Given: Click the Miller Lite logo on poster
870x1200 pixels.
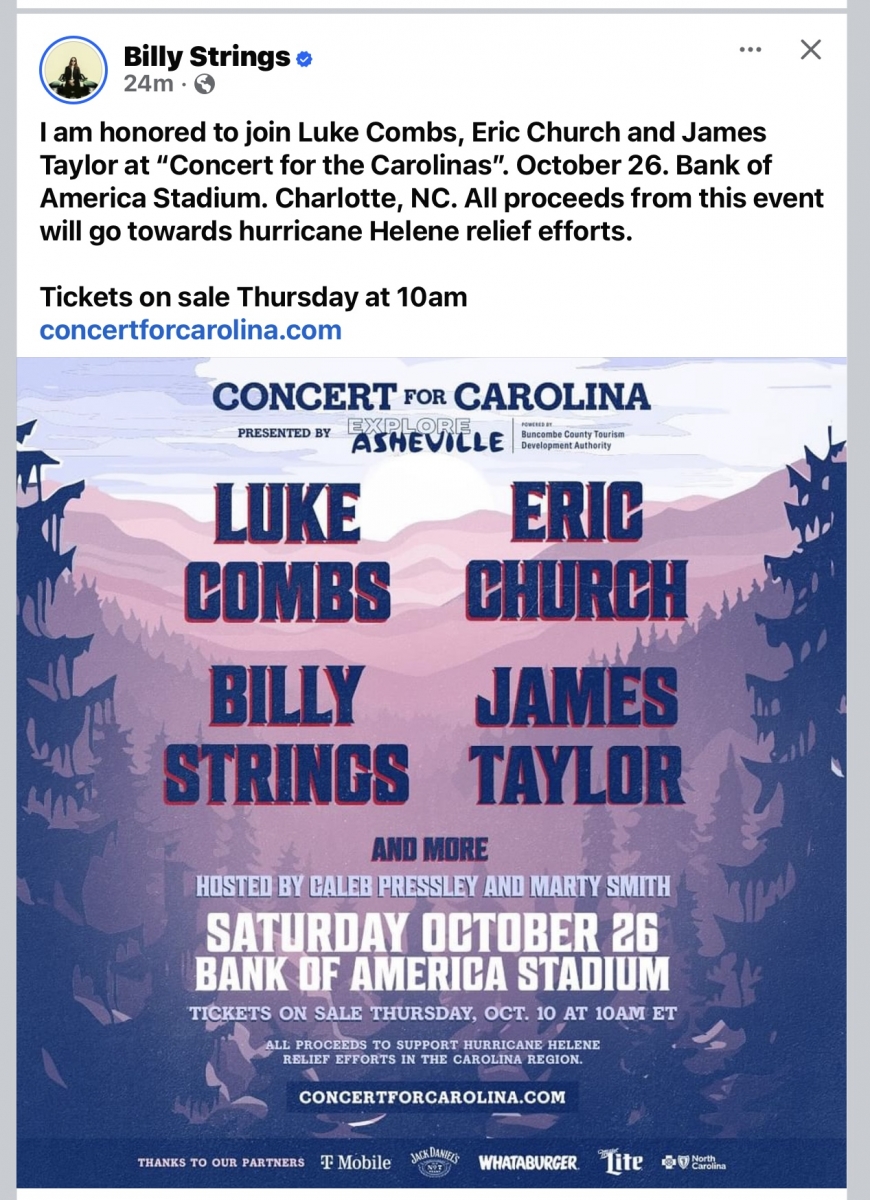Looking at the screenshot, I should point(620,1162).
